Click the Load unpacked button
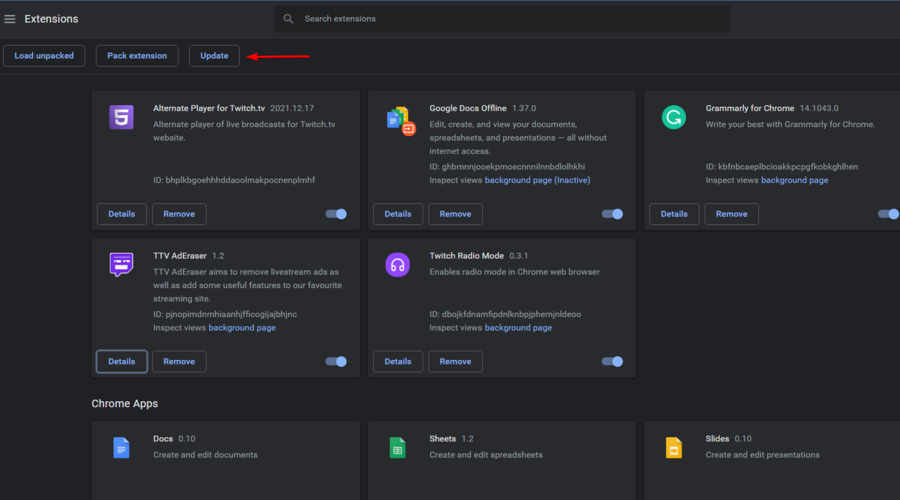This screenshot has height=500, width=900. coord(44,56)
